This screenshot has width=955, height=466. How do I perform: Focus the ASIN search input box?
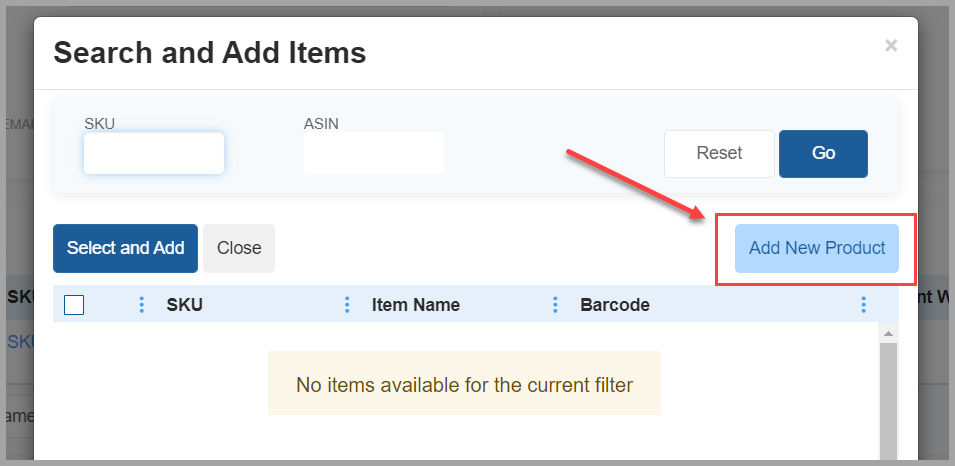[x=373, y=153]
